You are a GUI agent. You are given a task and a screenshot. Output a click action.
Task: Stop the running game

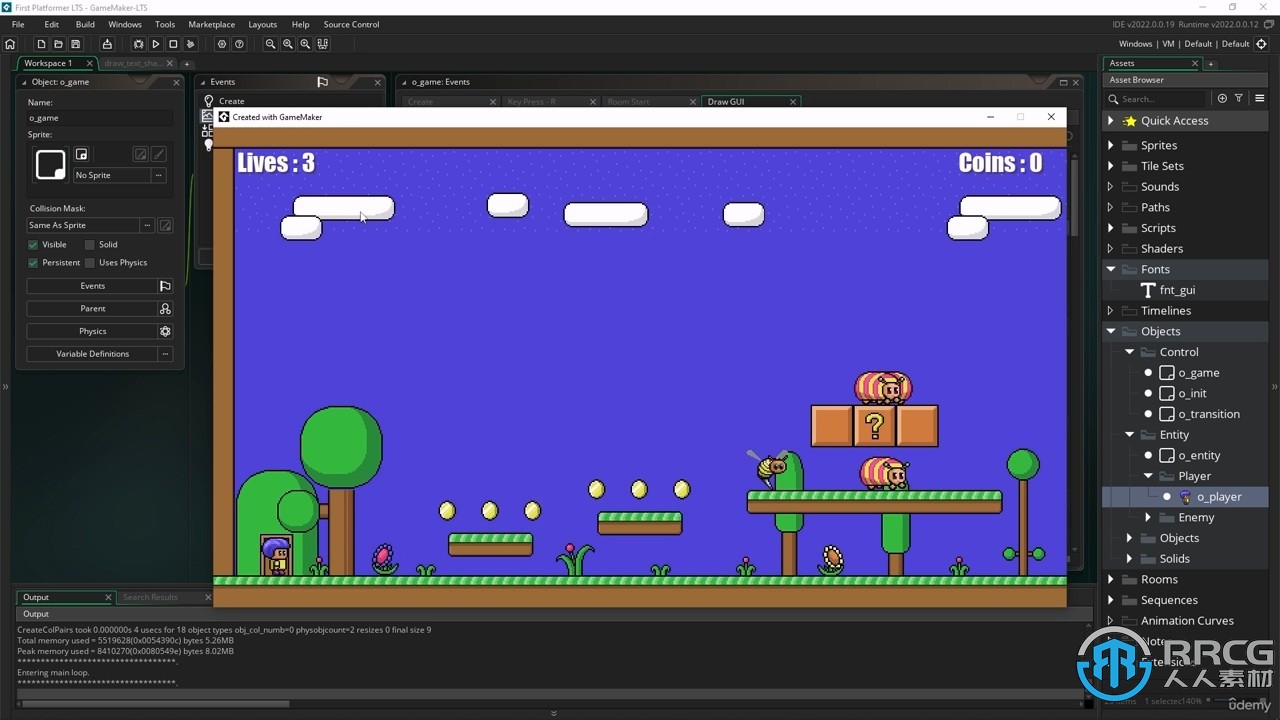[173, 44]
